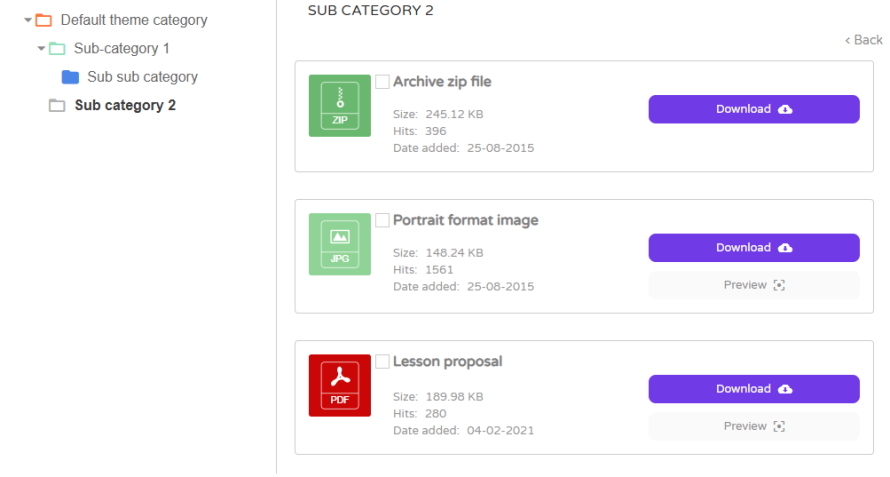This screenshot has height=477, width=890.
Task: Click the grey Sub category 2 folder icon
Action: tap(57, 105)
